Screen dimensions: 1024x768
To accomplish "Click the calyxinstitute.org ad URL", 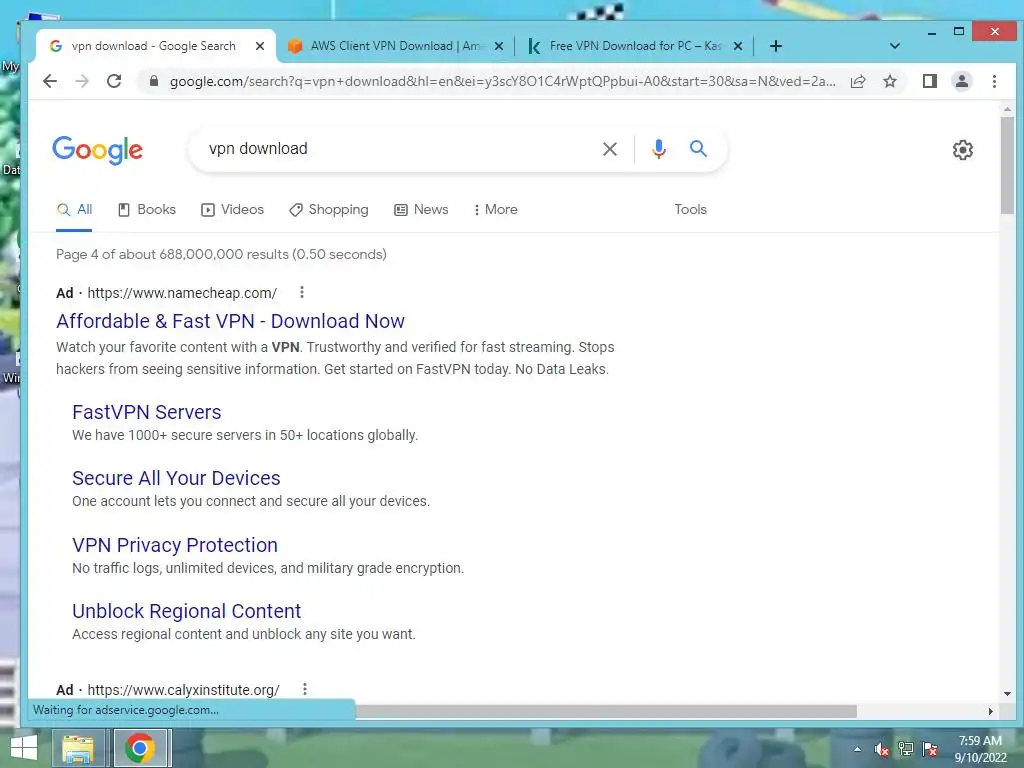I will (x=184, y=690).
